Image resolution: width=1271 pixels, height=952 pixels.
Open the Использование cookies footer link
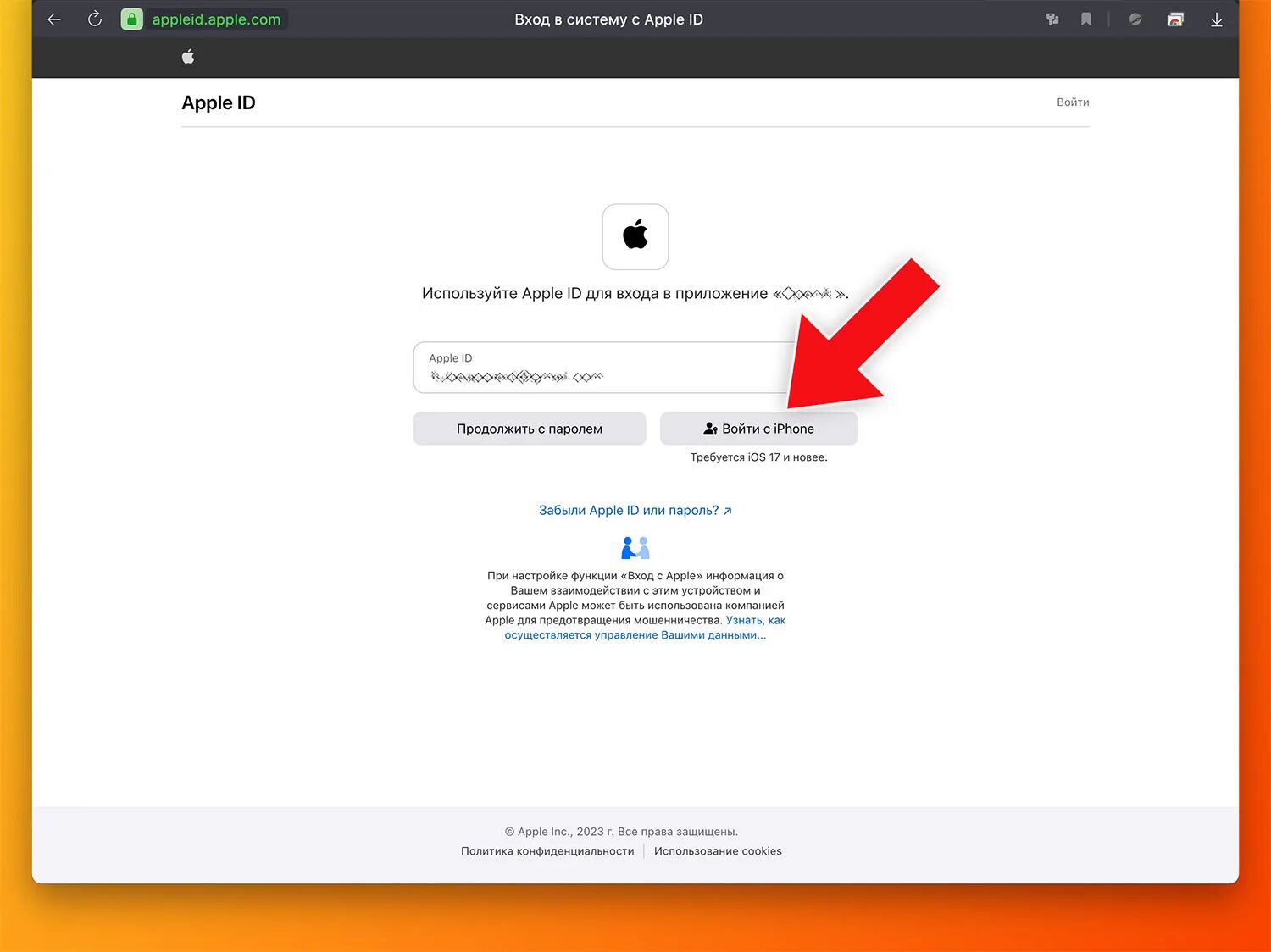pos(718,851)
